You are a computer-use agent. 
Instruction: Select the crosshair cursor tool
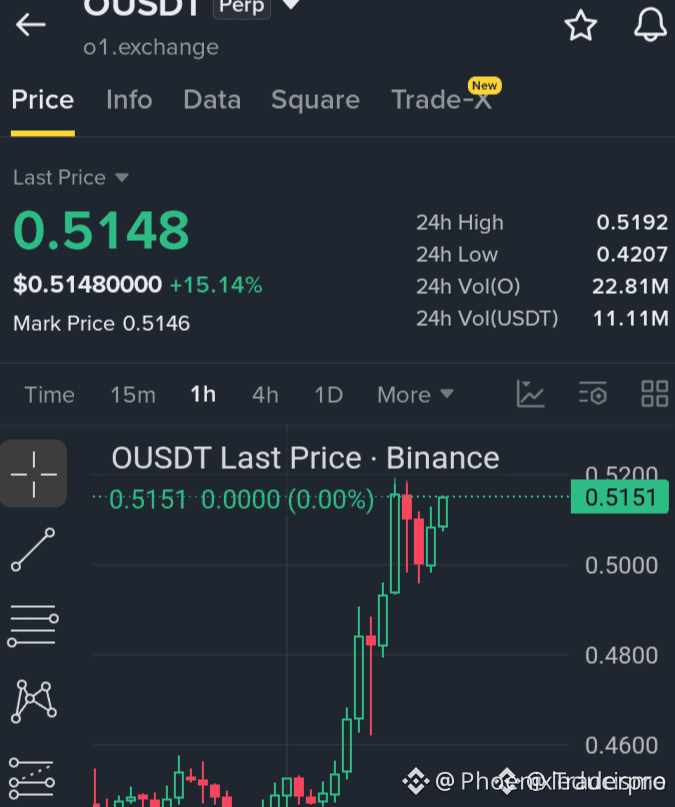33,473
